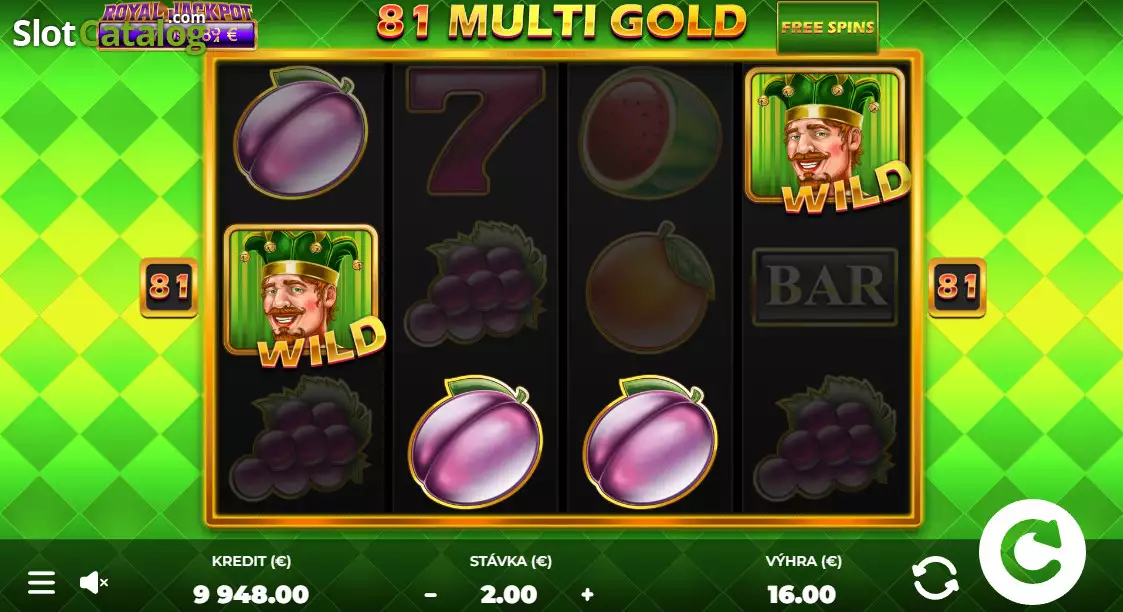
Task: Click the red seven symbol
Action: tap(476, 130)
